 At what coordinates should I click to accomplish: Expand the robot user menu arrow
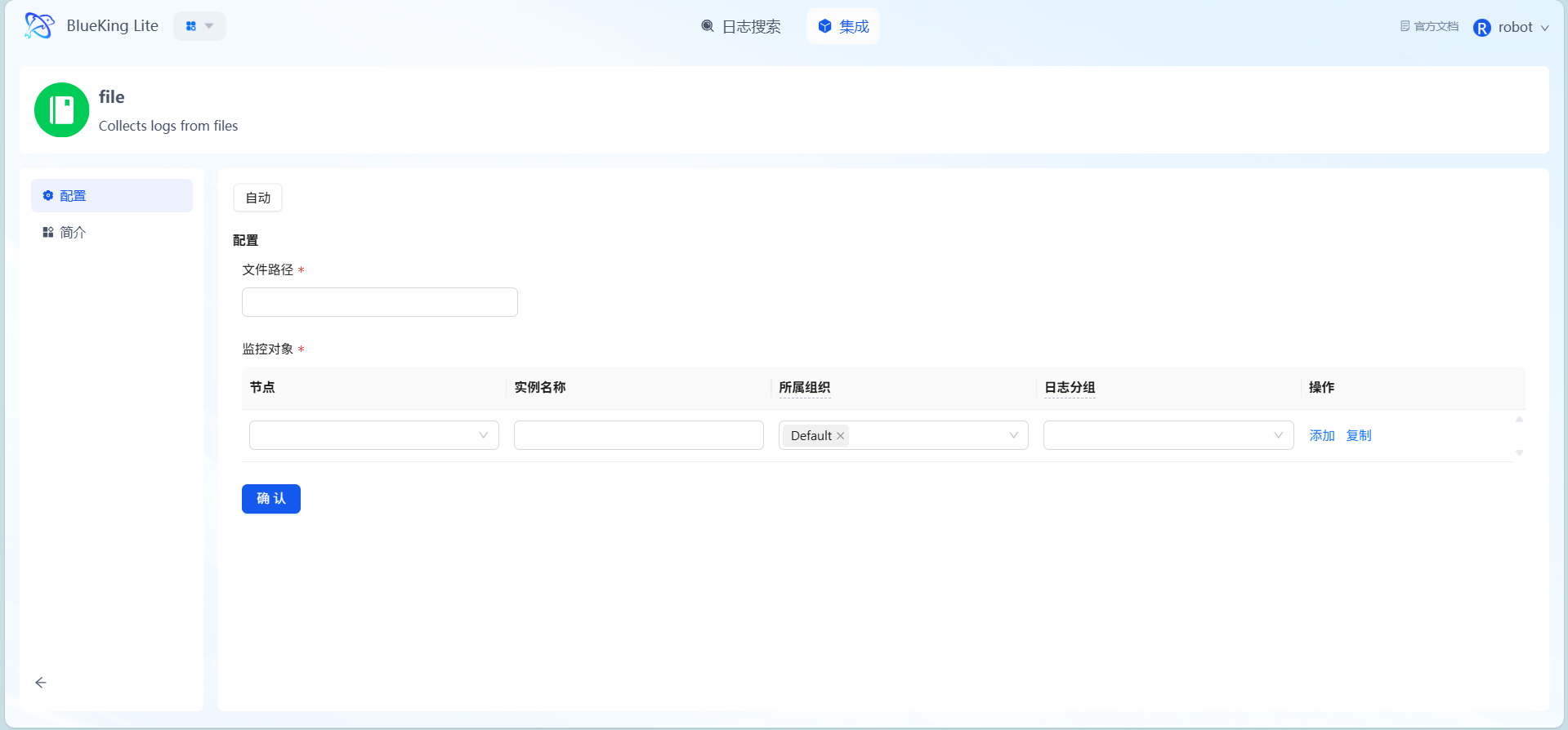point(1545,28)
